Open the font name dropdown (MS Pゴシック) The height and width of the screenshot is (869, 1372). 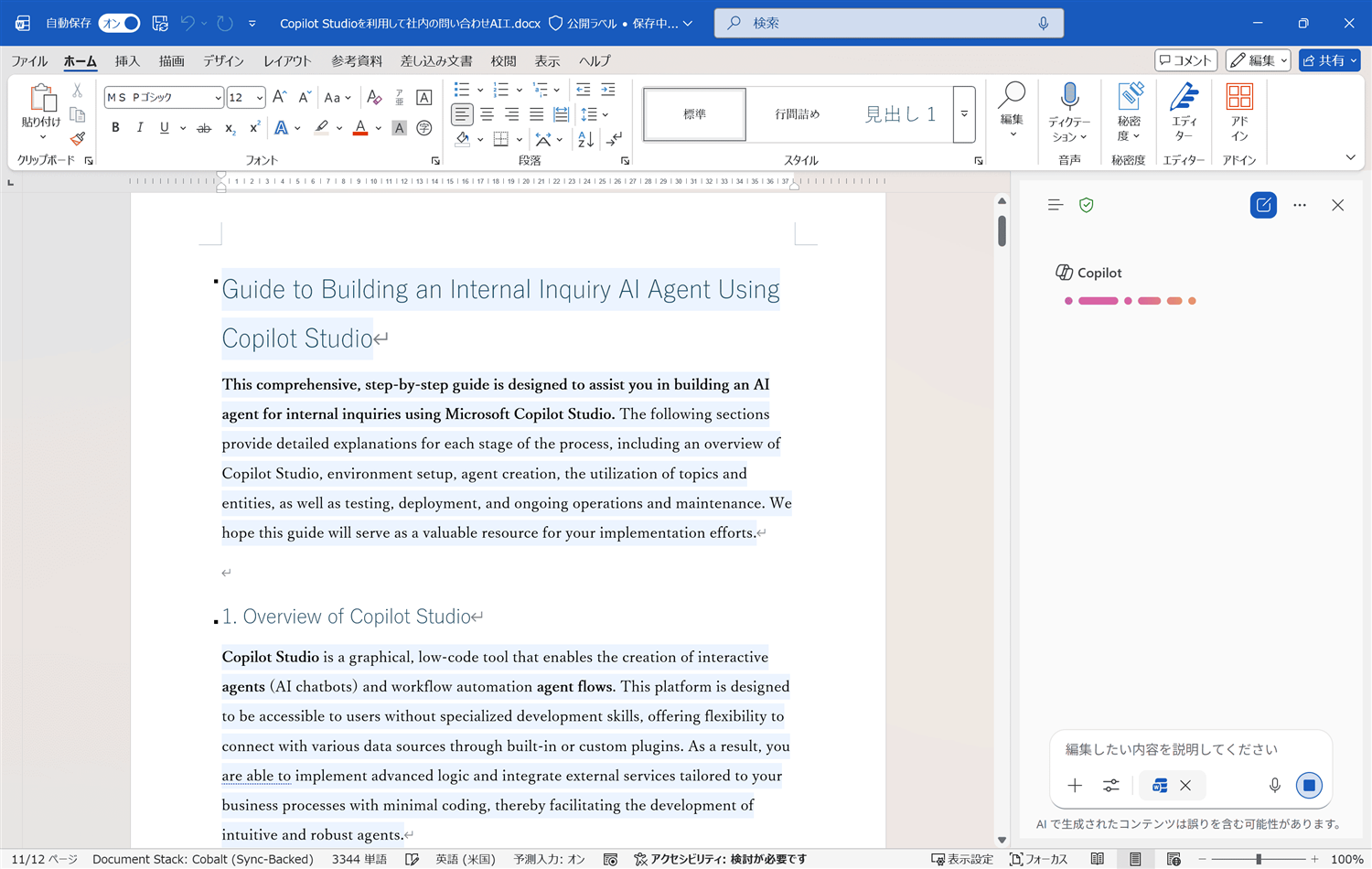pyautogui.click(x=218, y=97)
